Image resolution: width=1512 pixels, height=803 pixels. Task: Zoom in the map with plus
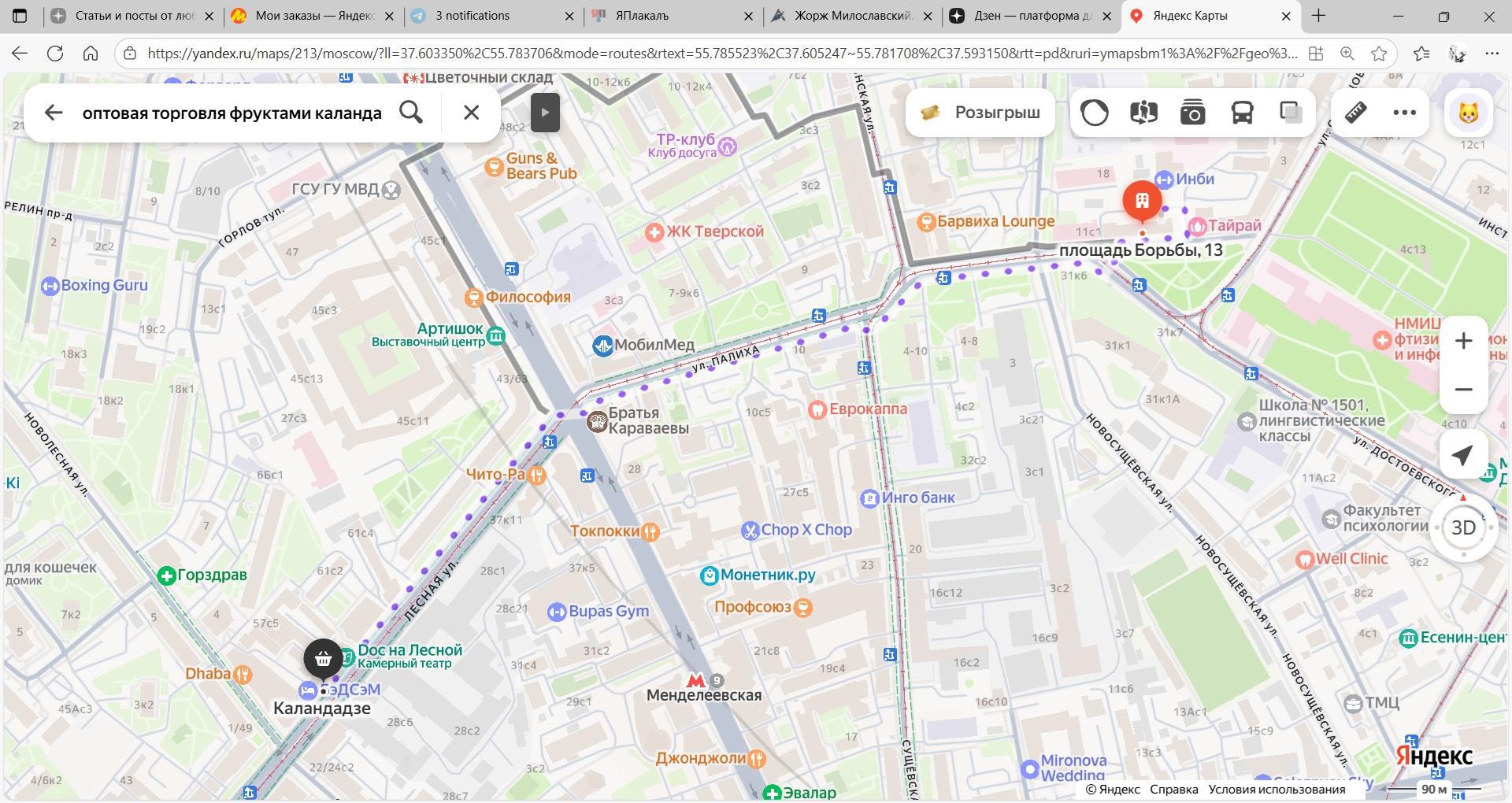coord(1463,341)
